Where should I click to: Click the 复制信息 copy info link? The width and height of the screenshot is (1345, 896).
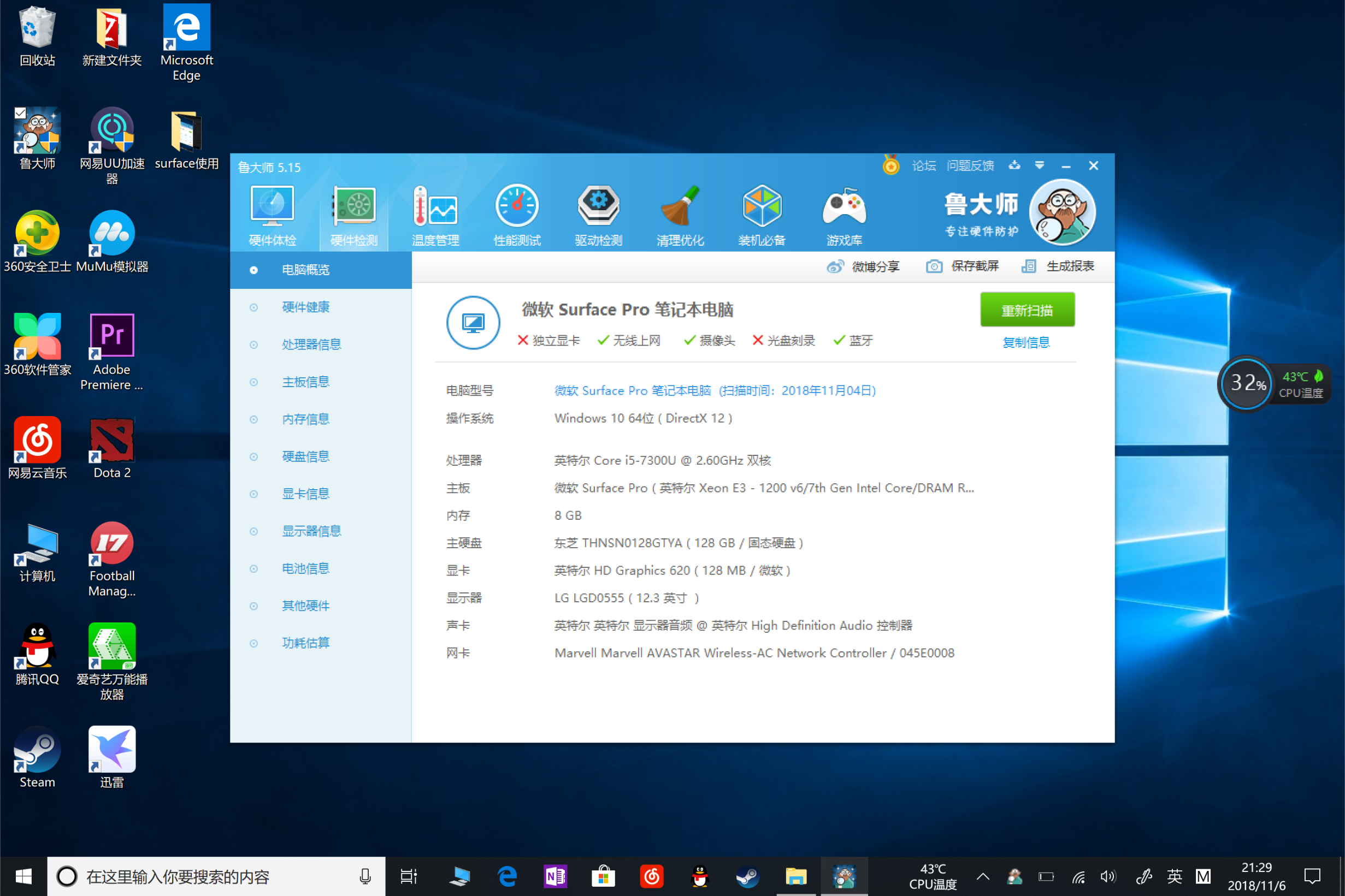(x=1026, y=342)
